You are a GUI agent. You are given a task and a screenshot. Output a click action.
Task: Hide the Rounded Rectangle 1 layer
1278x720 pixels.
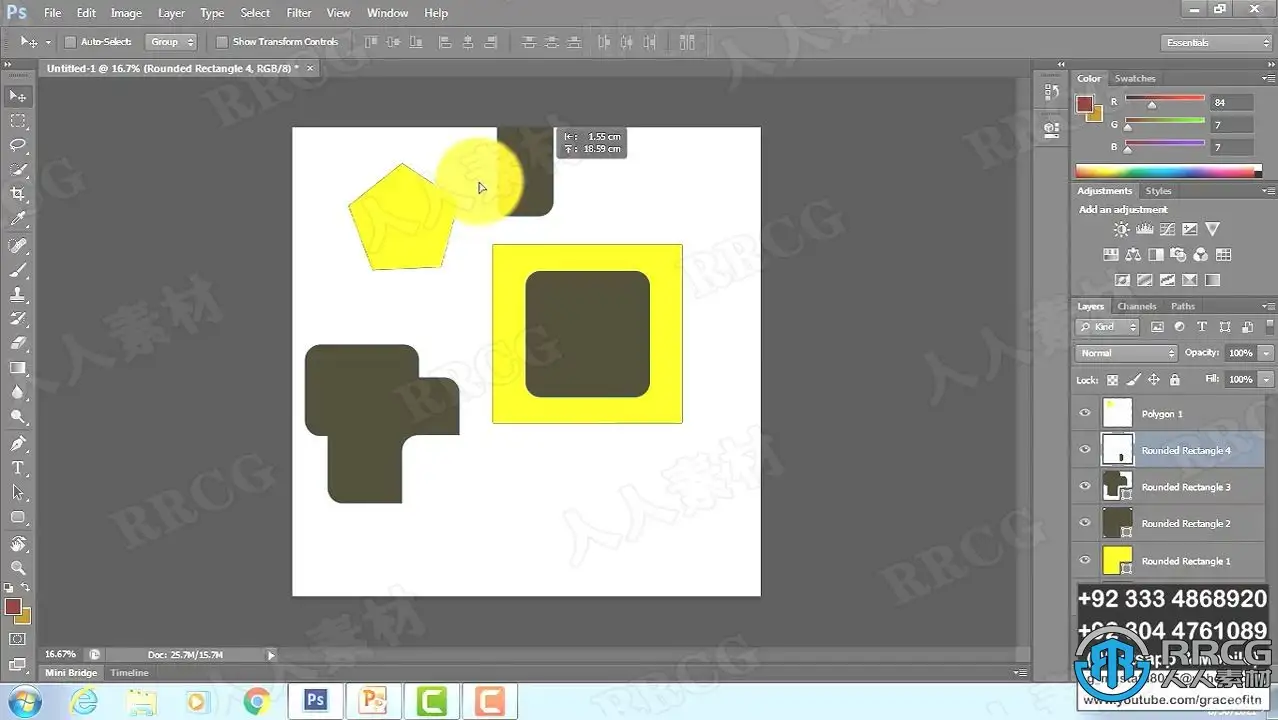1085,560
